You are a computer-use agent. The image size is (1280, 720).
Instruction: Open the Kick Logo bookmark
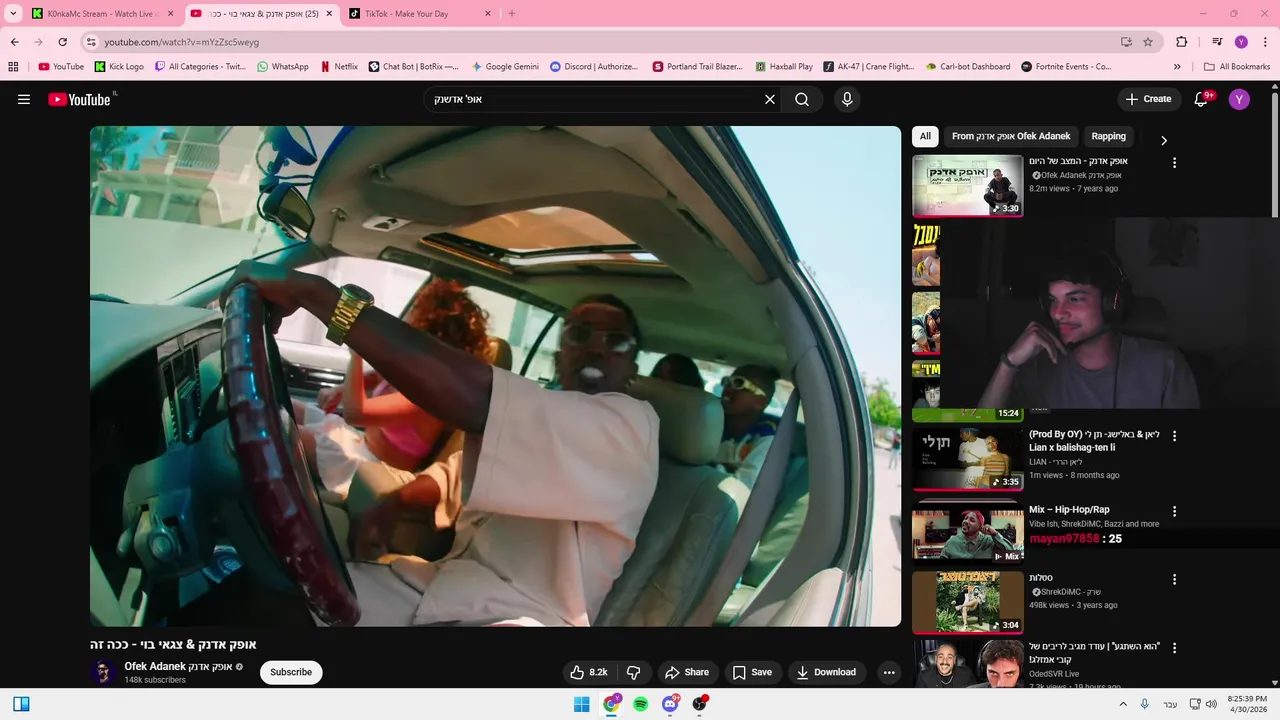click(119, 67)
